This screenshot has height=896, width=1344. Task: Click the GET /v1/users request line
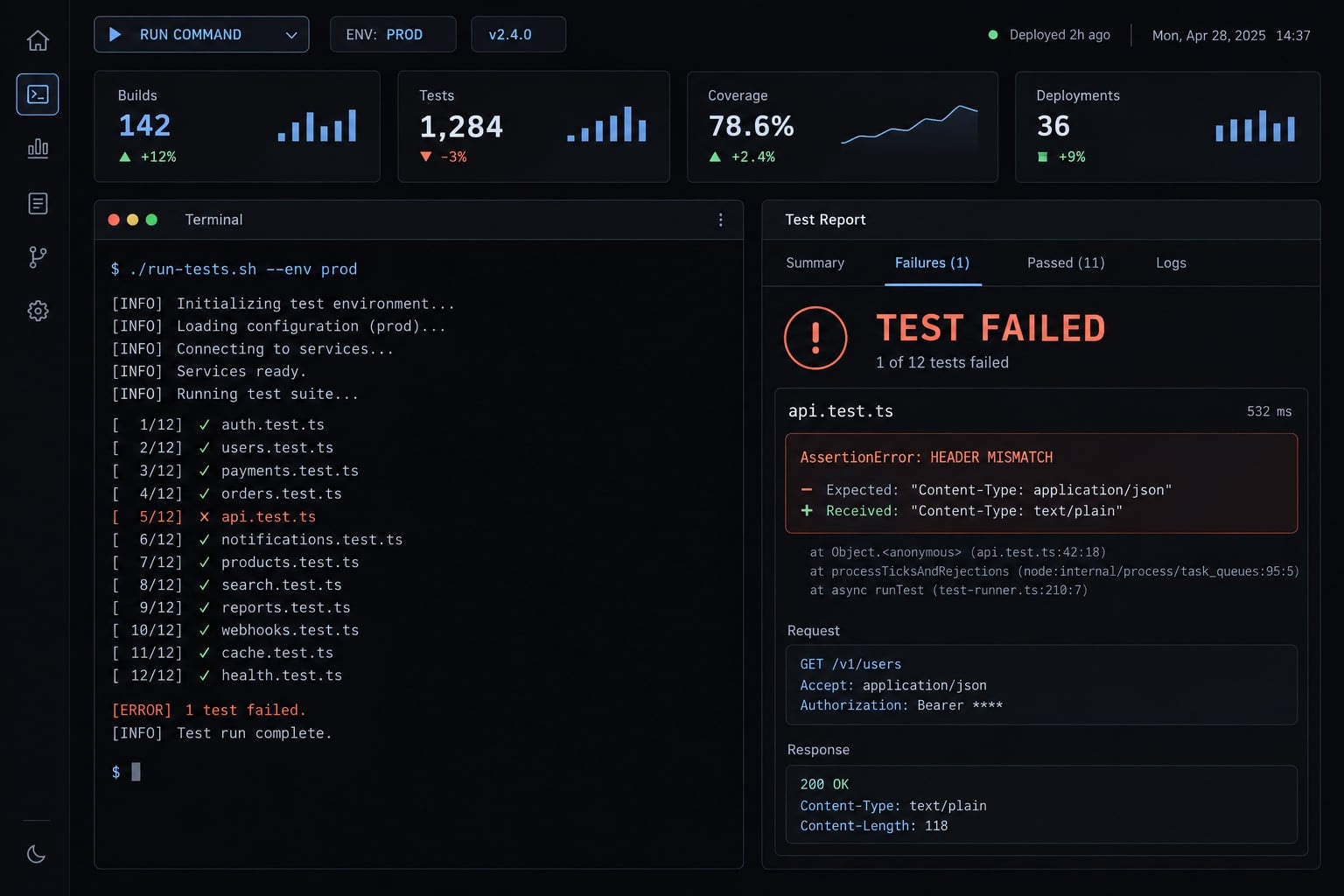[850, 664]
